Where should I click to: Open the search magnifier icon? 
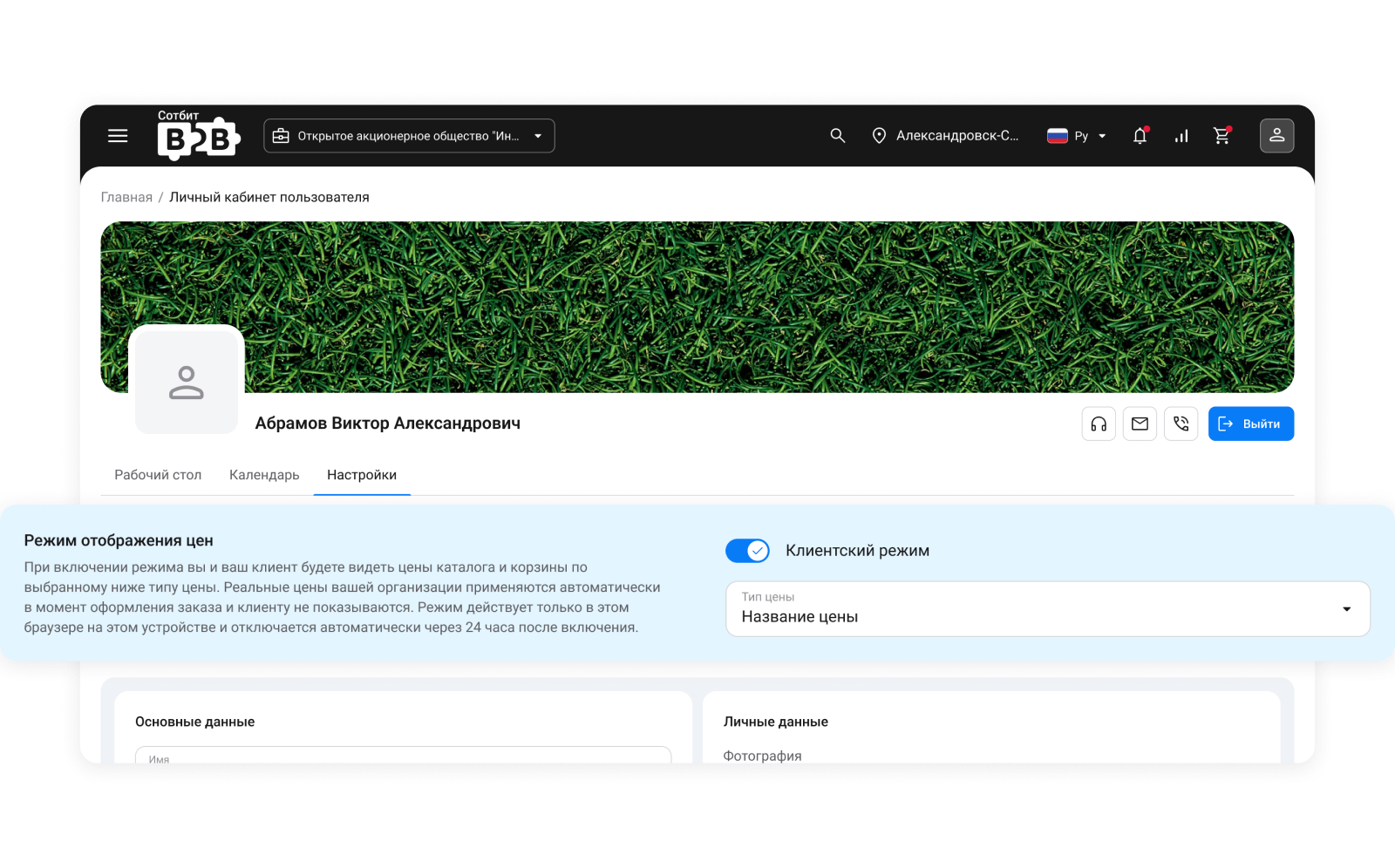838,136
